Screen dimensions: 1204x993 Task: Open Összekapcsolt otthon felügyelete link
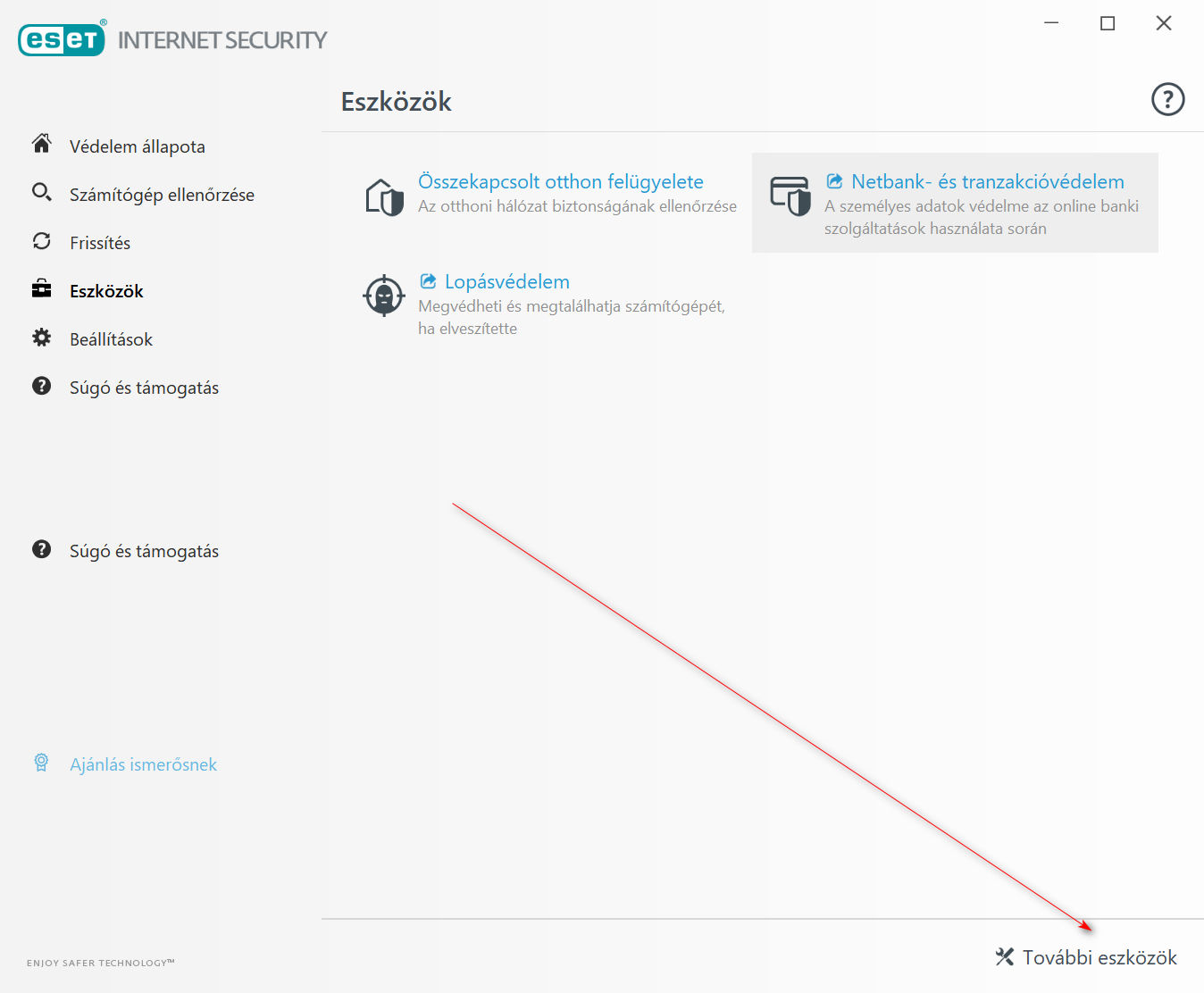[x=561, y=181]
